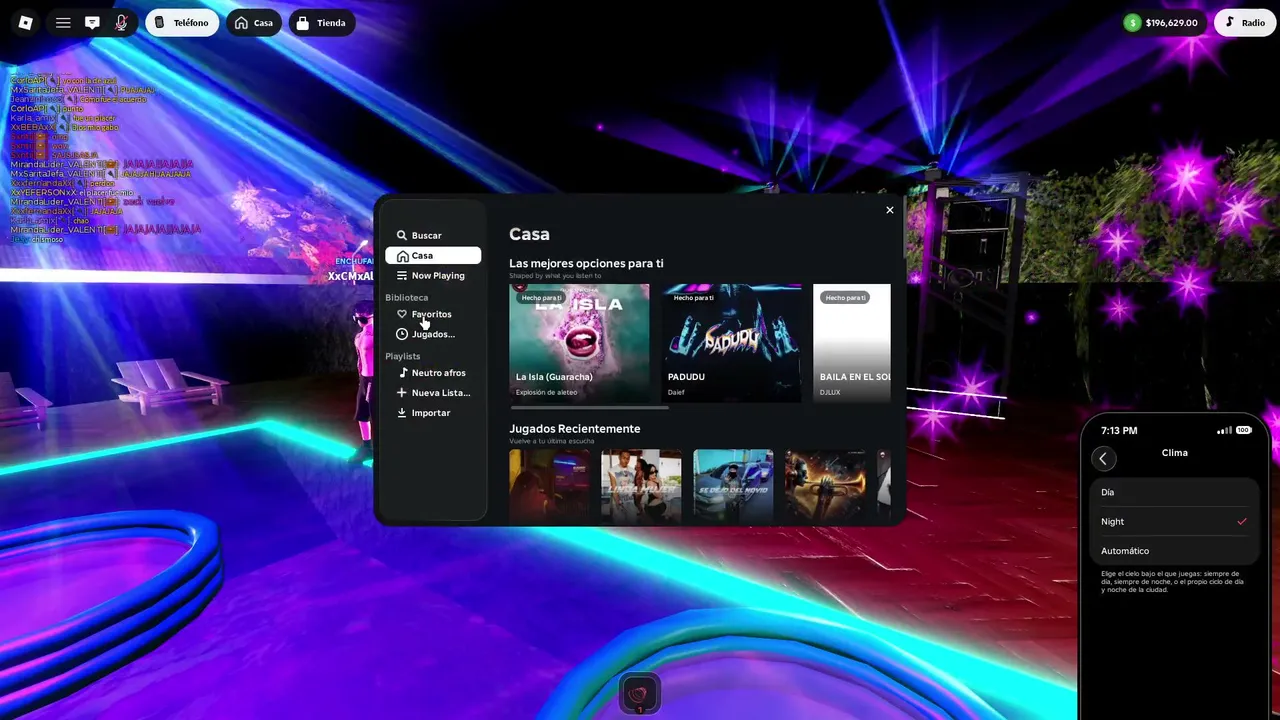Select Día weather option on phone
The width and height of the screenshot is (1280, 720).
point(1174,492)
